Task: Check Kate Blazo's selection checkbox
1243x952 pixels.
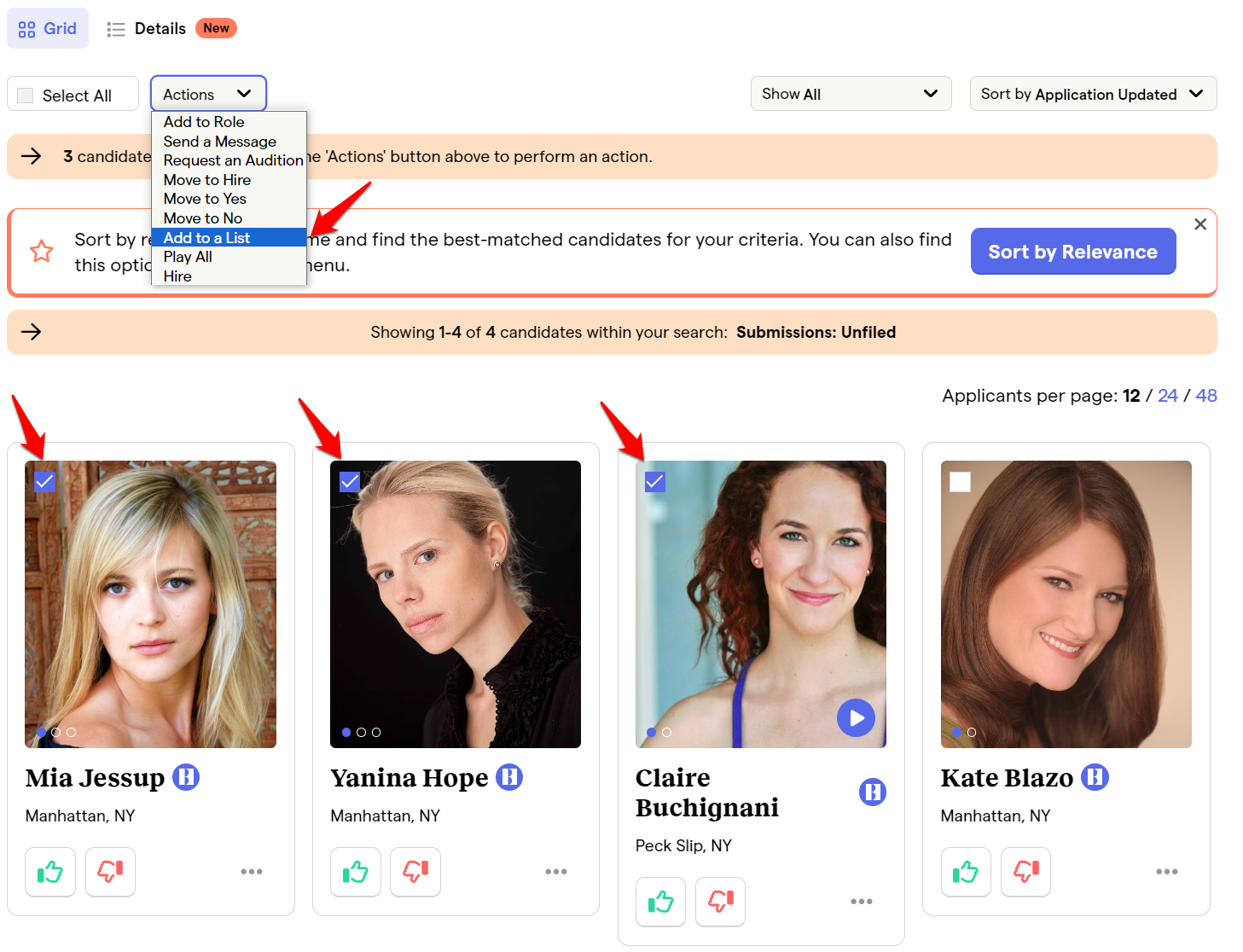Action: pyautogui.click(x=961, y=482)
